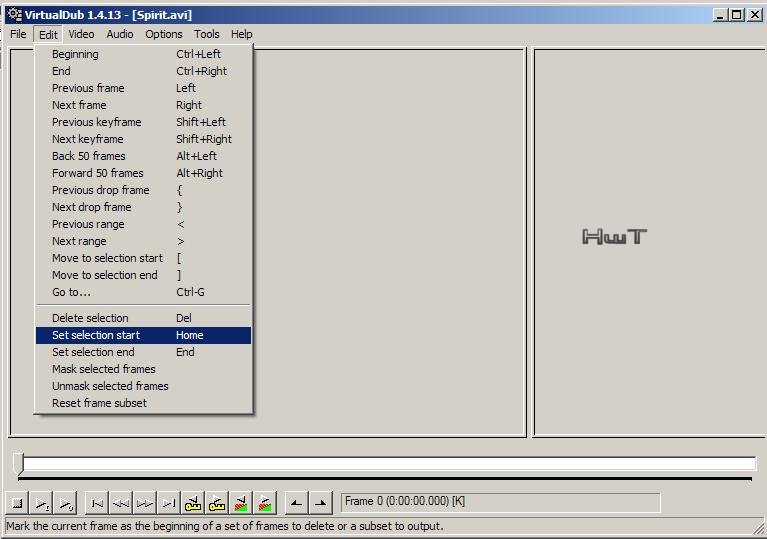This screenshot has width=767, height=539.
Task: Minimize the VirtualDub window
Action: coord(720,15)
